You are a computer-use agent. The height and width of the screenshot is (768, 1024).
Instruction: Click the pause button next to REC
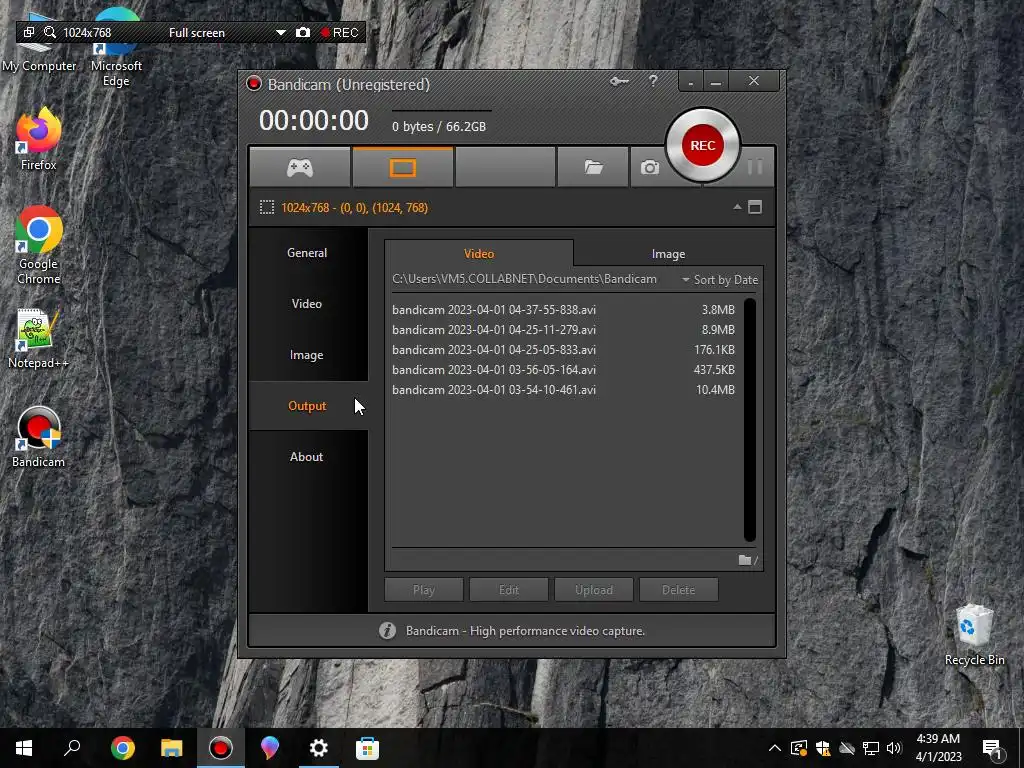point(755,167)
